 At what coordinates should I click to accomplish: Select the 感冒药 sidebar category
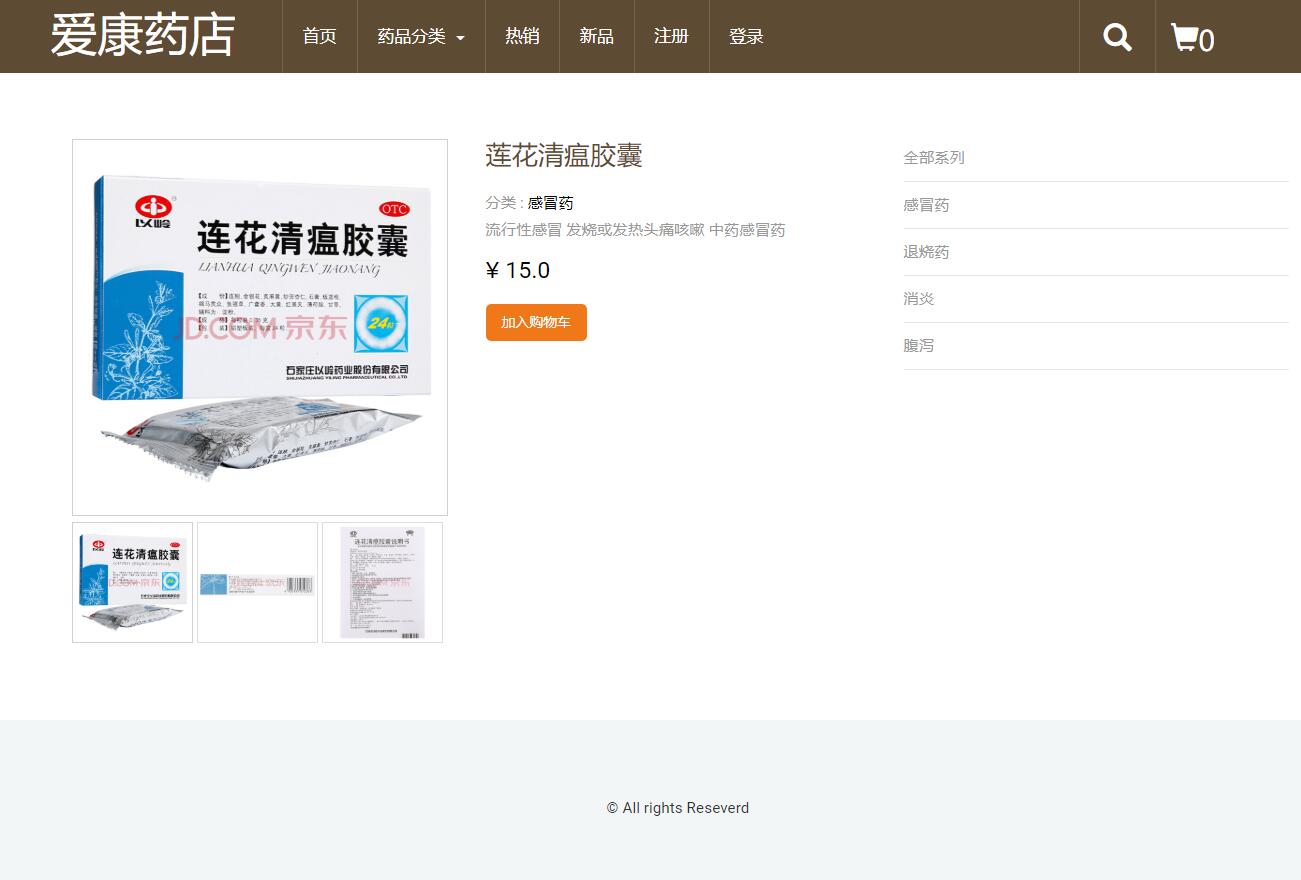click(925, 204)
